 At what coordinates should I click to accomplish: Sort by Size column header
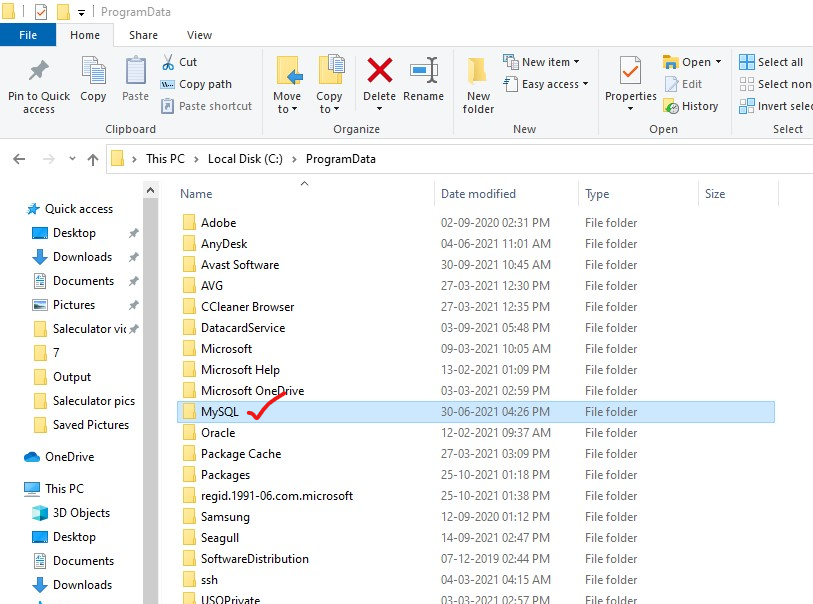[x=738, y=194]
